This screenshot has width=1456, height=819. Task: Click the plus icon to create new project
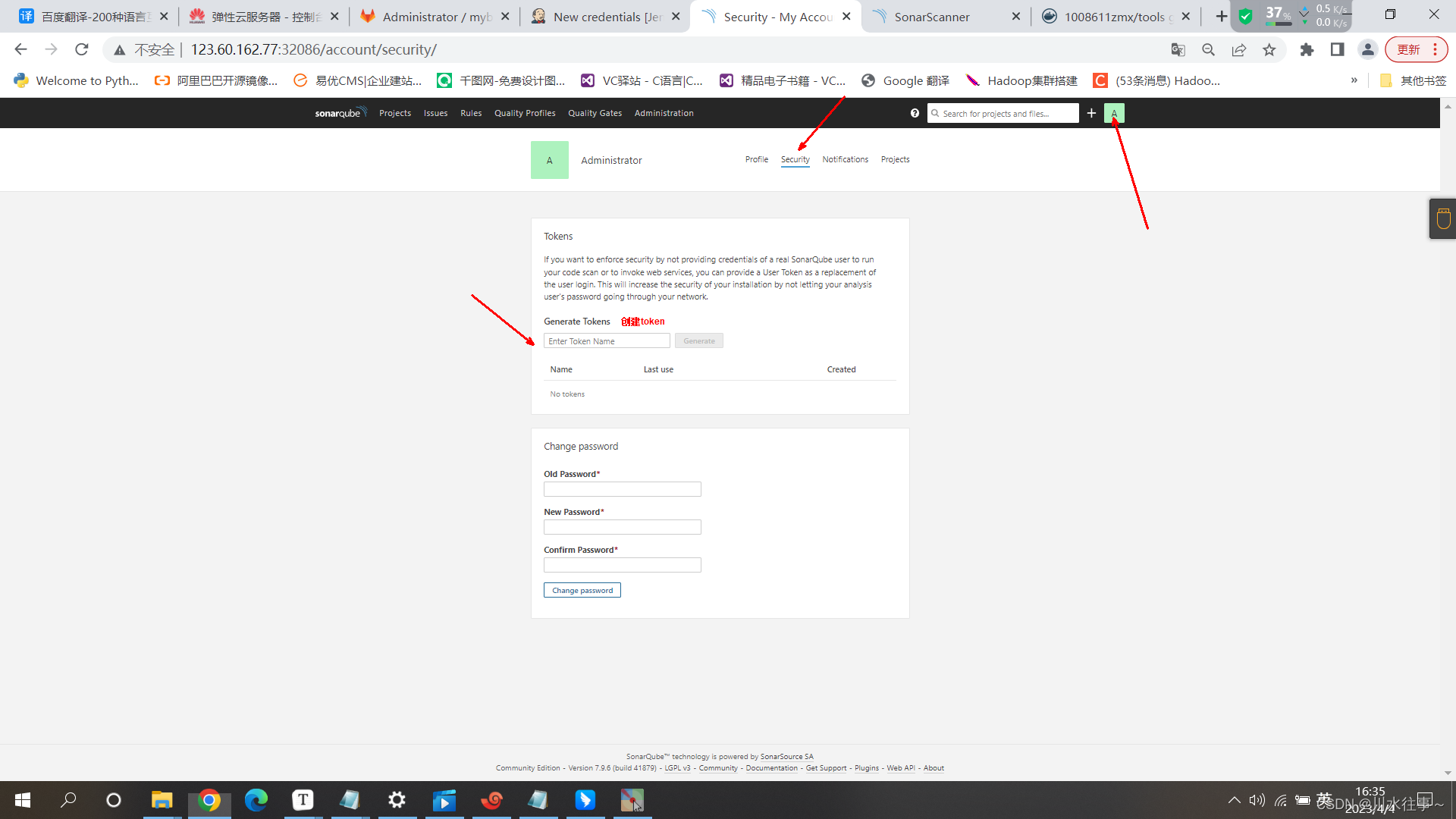[1091, 113]
